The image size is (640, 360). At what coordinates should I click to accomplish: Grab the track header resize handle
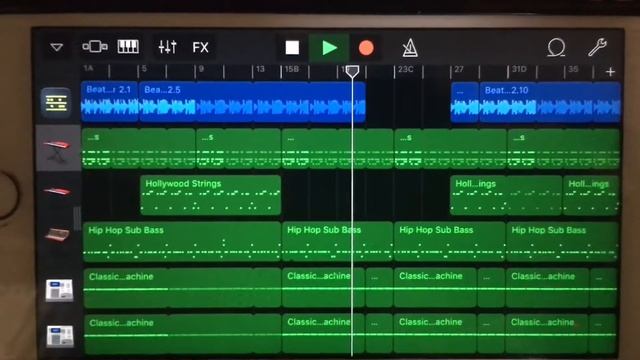[76, 218]
